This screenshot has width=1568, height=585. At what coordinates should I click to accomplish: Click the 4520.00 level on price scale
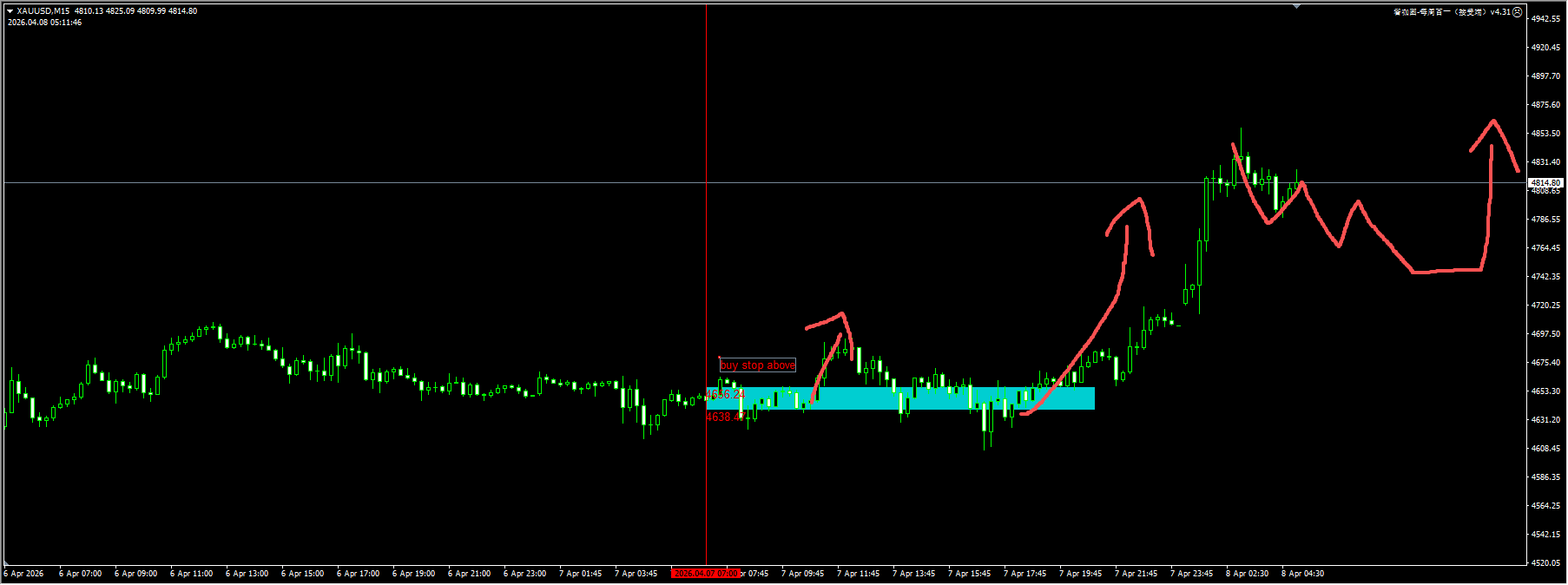(1545, 562)
